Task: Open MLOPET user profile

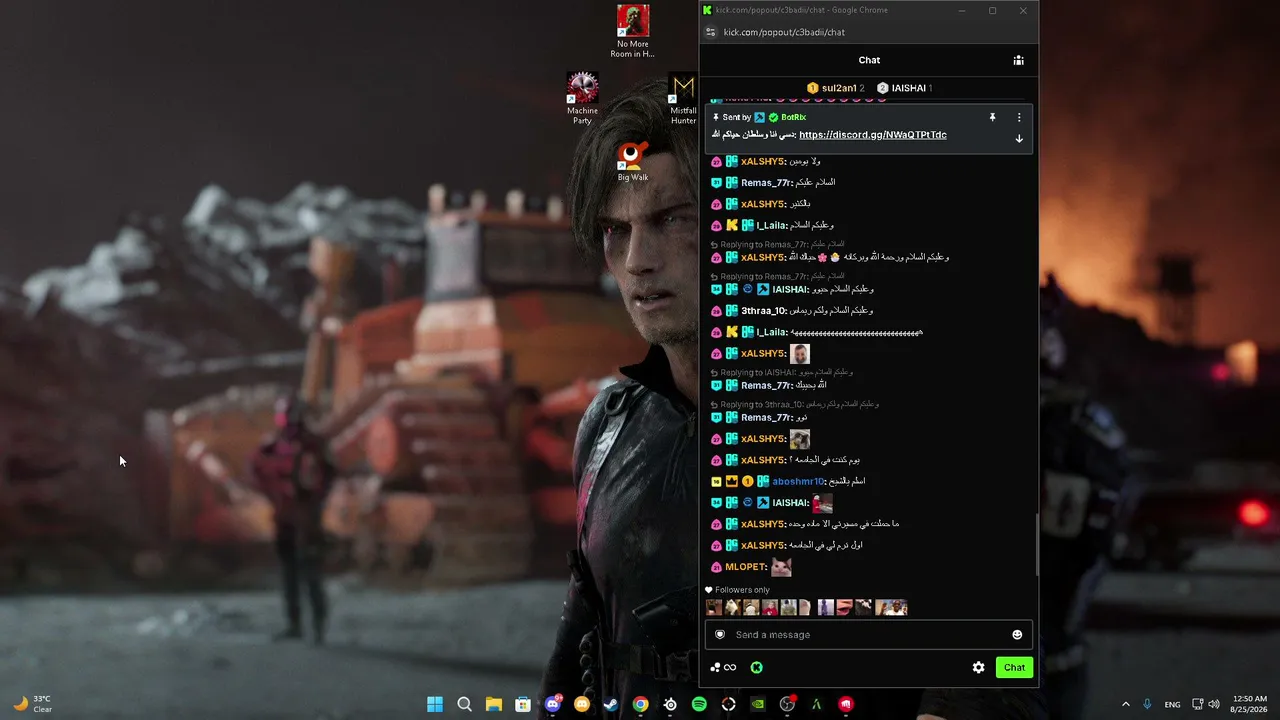Action: (746, 567)
